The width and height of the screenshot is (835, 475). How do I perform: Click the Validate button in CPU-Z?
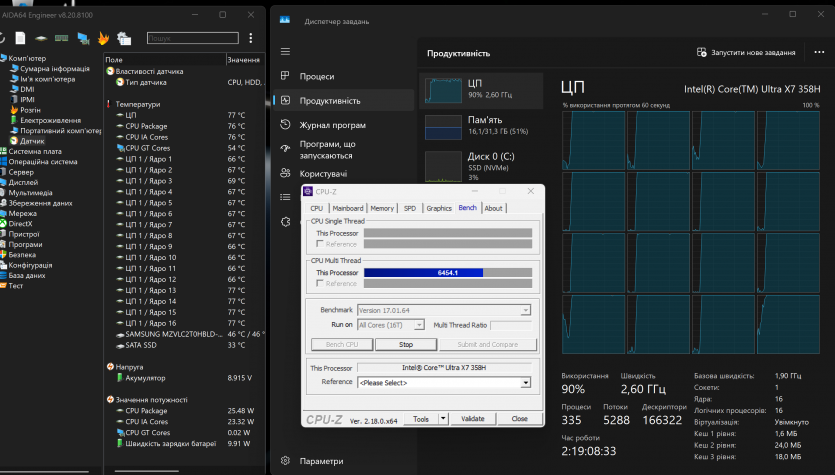tap(472, 419)
